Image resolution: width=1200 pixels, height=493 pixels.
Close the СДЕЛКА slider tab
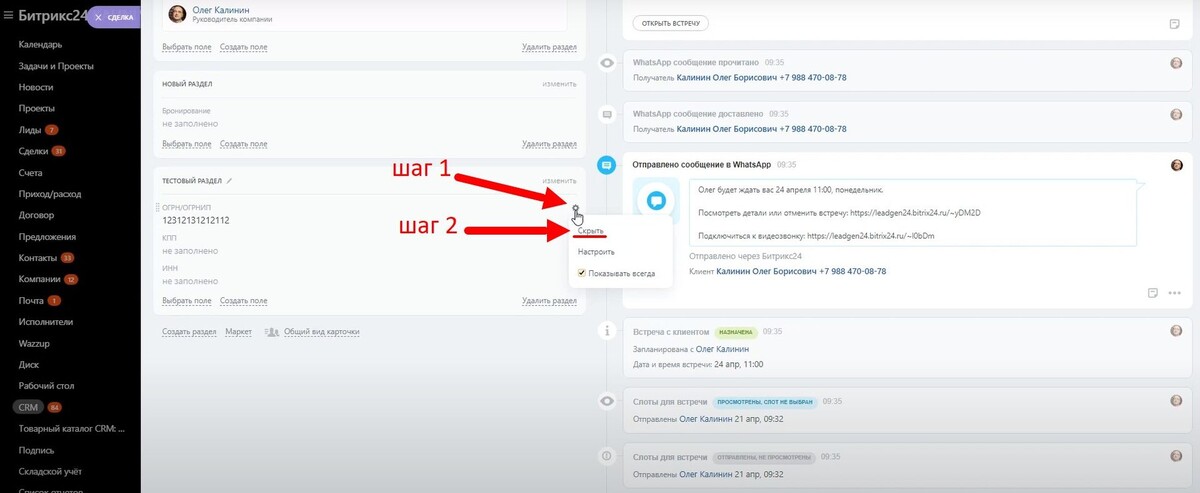pos(97,17)
